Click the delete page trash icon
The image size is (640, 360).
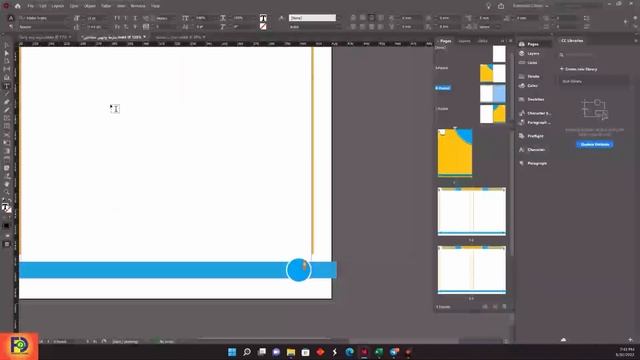[504, 307]
